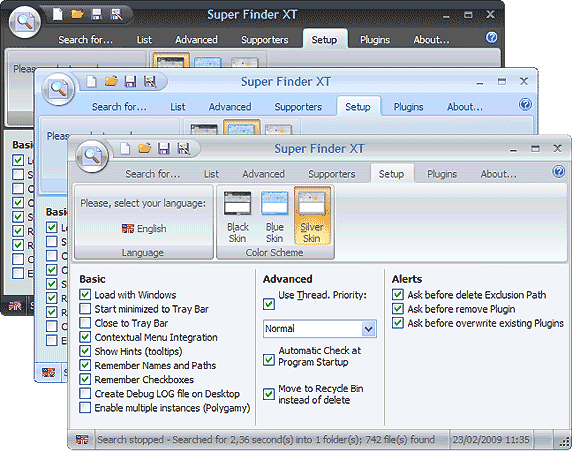The width and height of the screenshot is (572, 451).
Task: Click the magnifier logo in the black window
Action: tap(25, 22)
